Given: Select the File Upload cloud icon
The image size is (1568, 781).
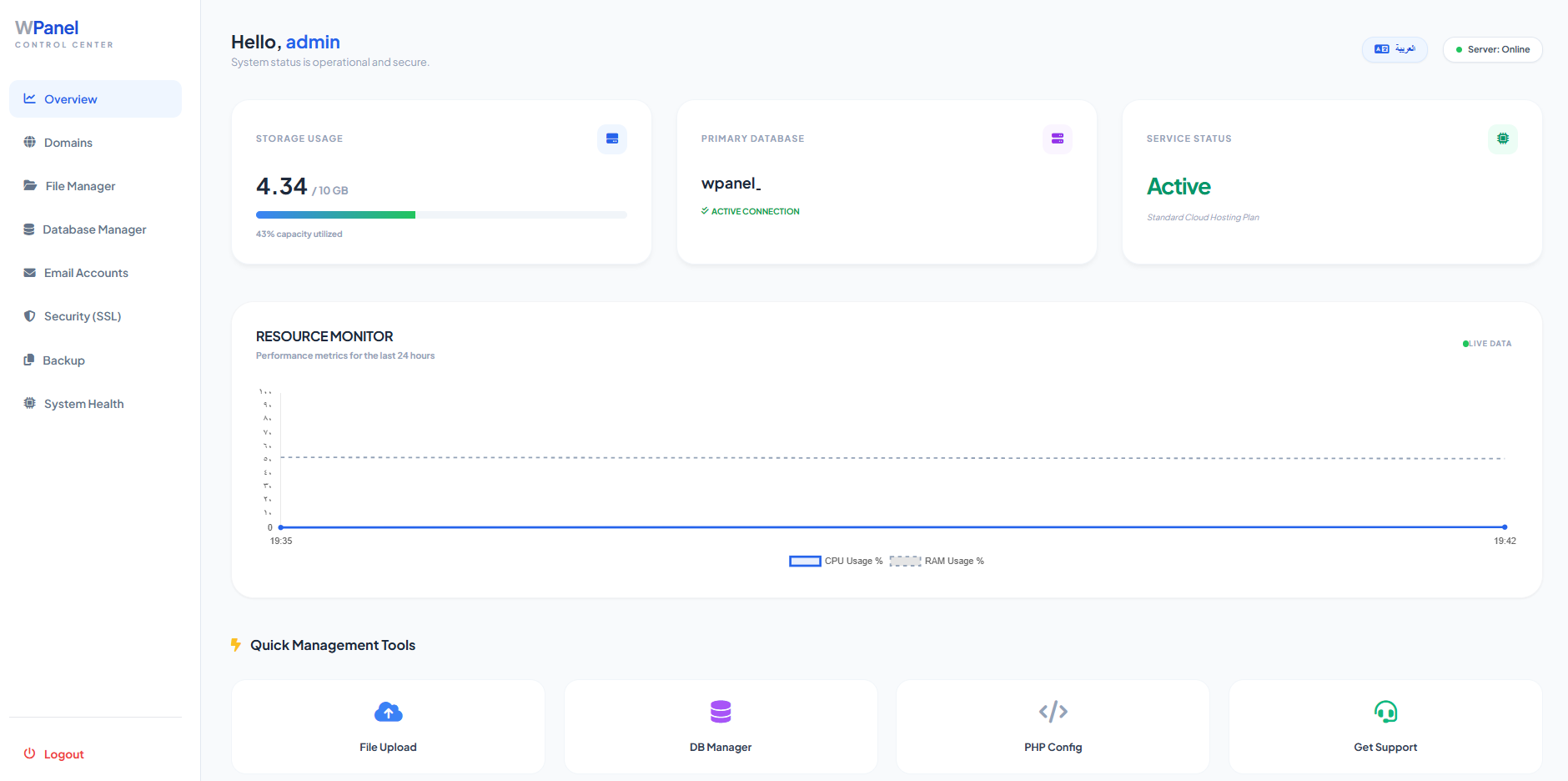Looking at the screenshot, I should tap(388, 712).
